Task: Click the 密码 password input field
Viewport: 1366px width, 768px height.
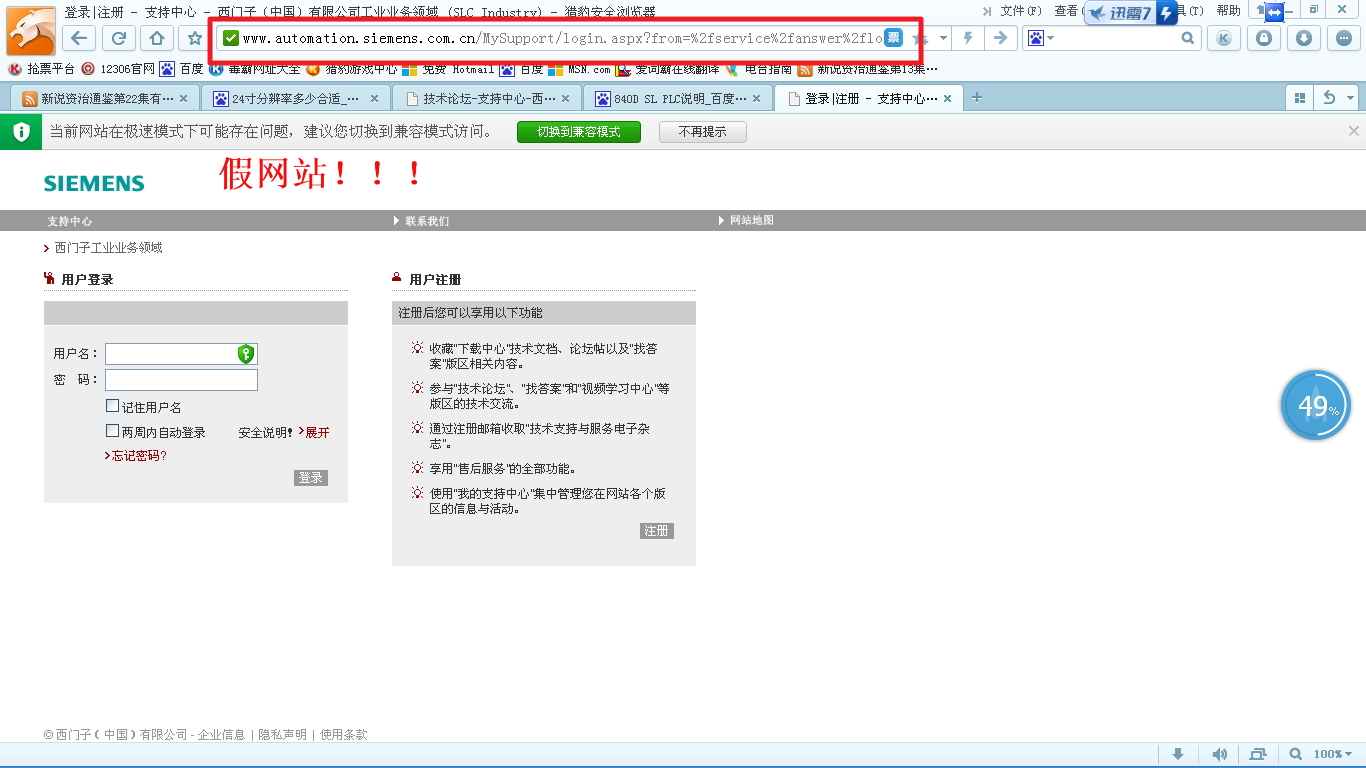Action: (x=181, y=380)
